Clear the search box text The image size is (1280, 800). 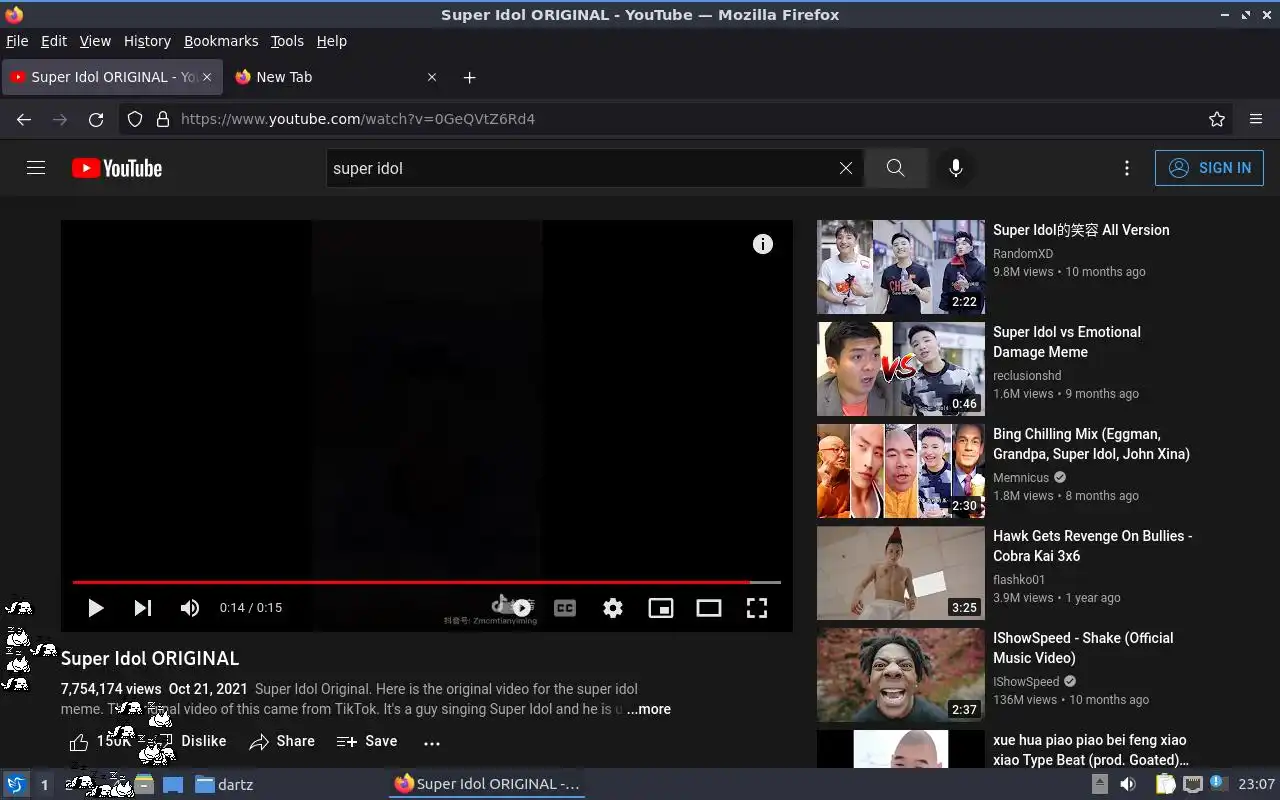click(846, 168)
